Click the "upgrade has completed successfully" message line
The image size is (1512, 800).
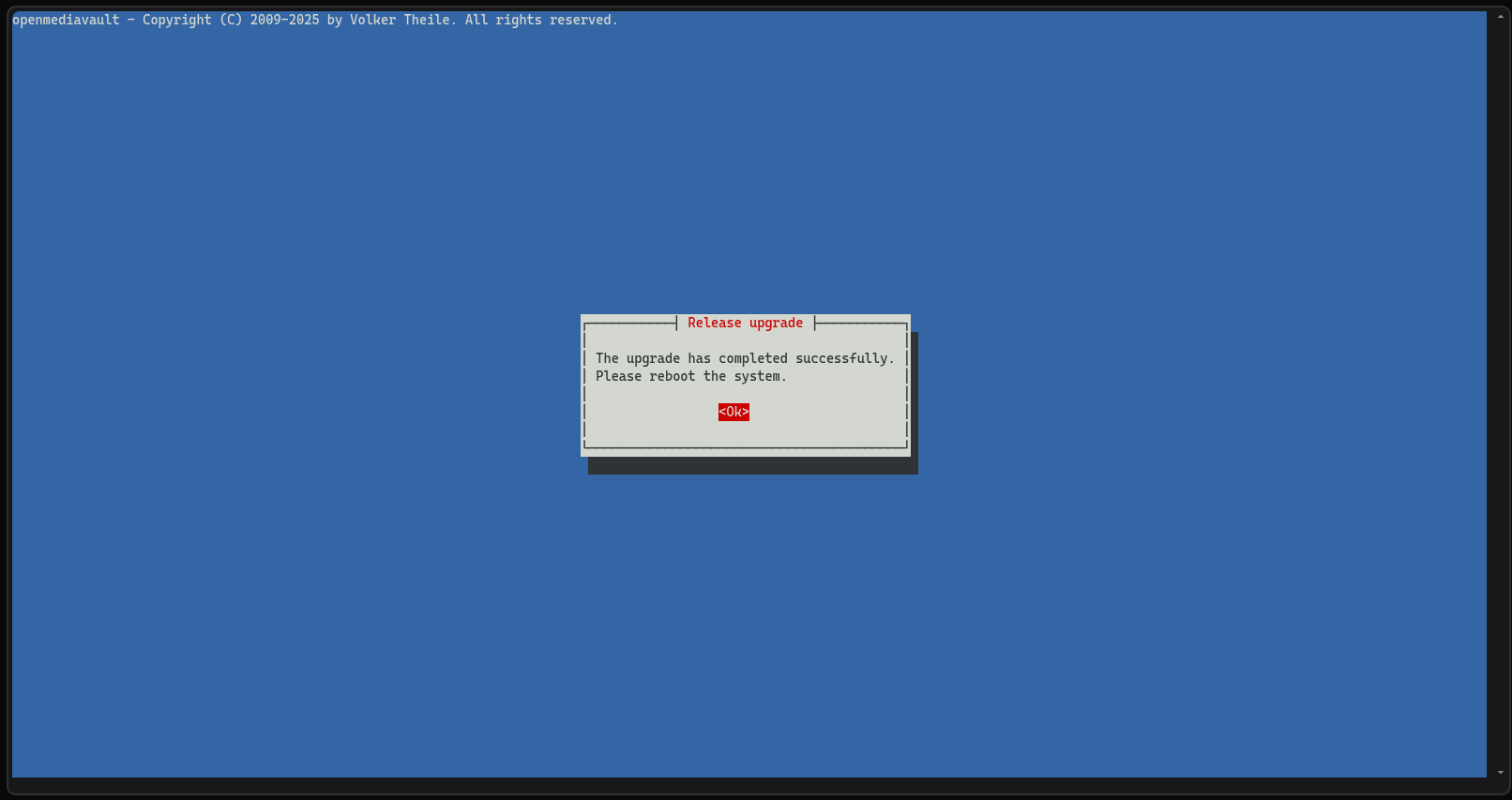click(745, 358)
